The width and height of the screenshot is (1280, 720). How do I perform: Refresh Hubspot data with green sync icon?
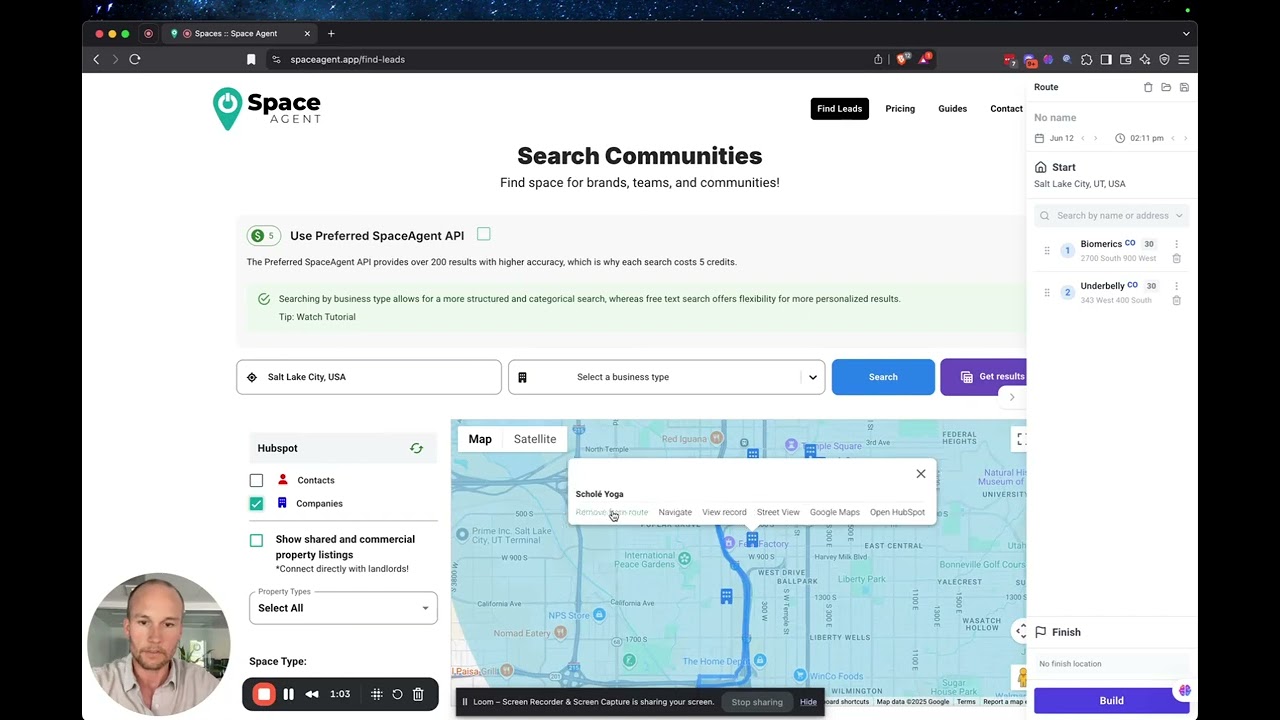point(416,448)
